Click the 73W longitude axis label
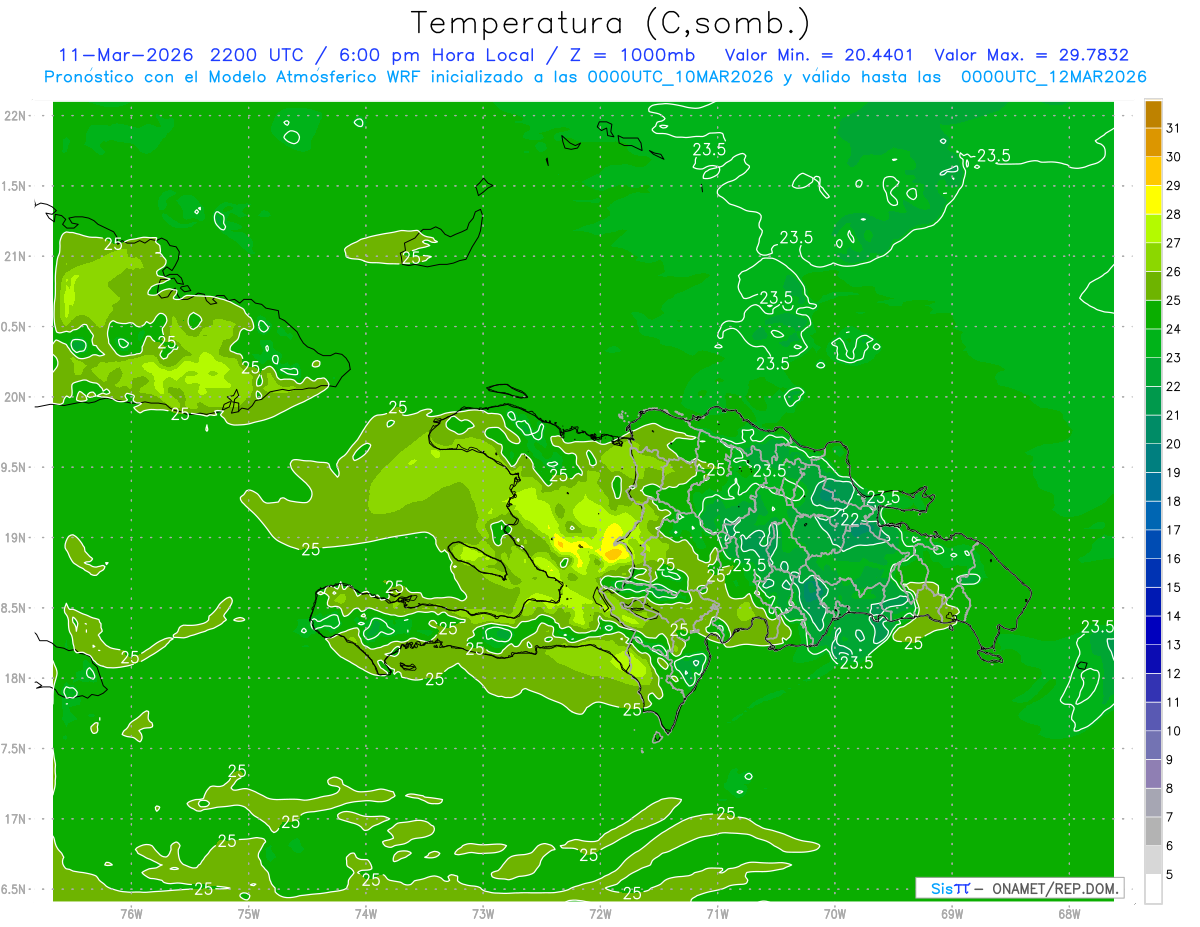1200x927 pixels. [x=483, y=913]
